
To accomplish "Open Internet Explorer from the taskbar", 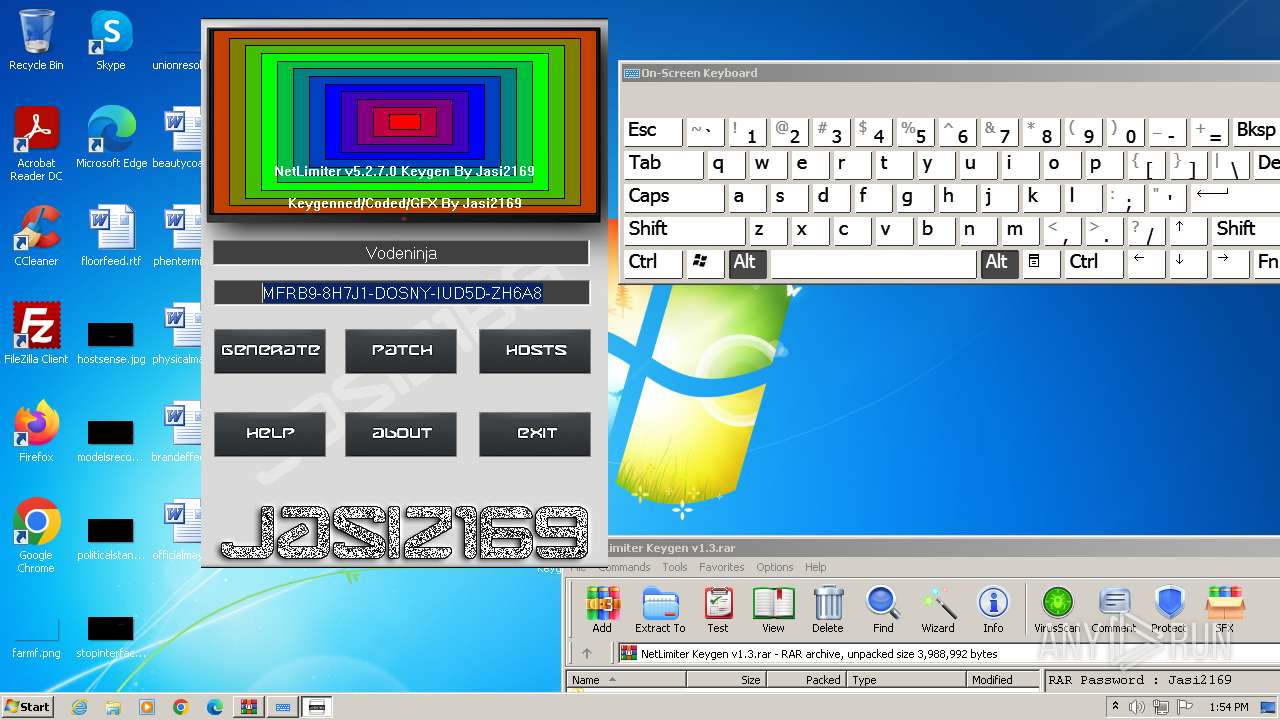I will pos(80,707).
